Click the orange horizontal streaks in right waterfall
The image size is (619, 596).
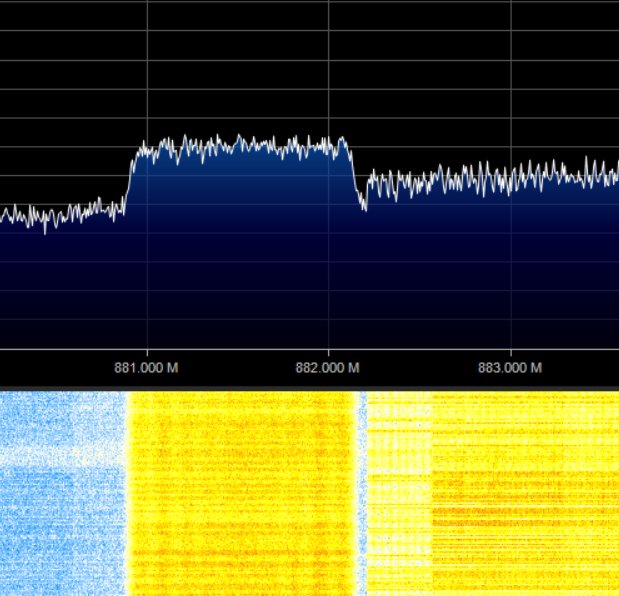(x=520, y=515)
